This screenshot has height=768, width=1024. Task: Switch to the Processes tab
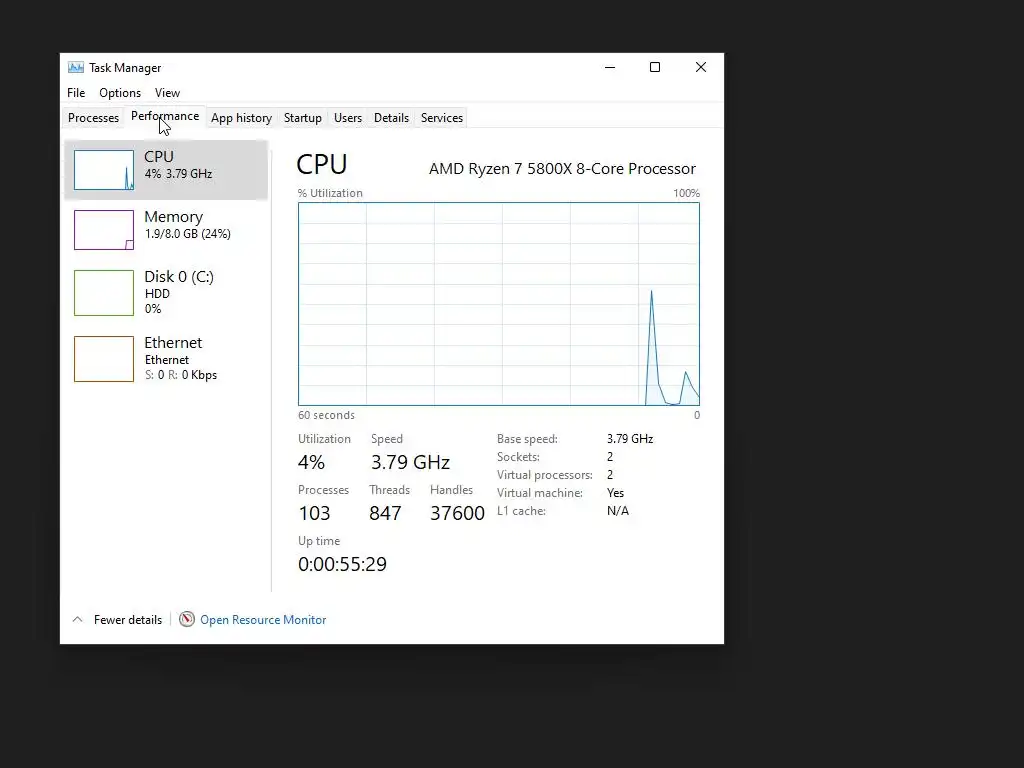(x=93, y=118)
